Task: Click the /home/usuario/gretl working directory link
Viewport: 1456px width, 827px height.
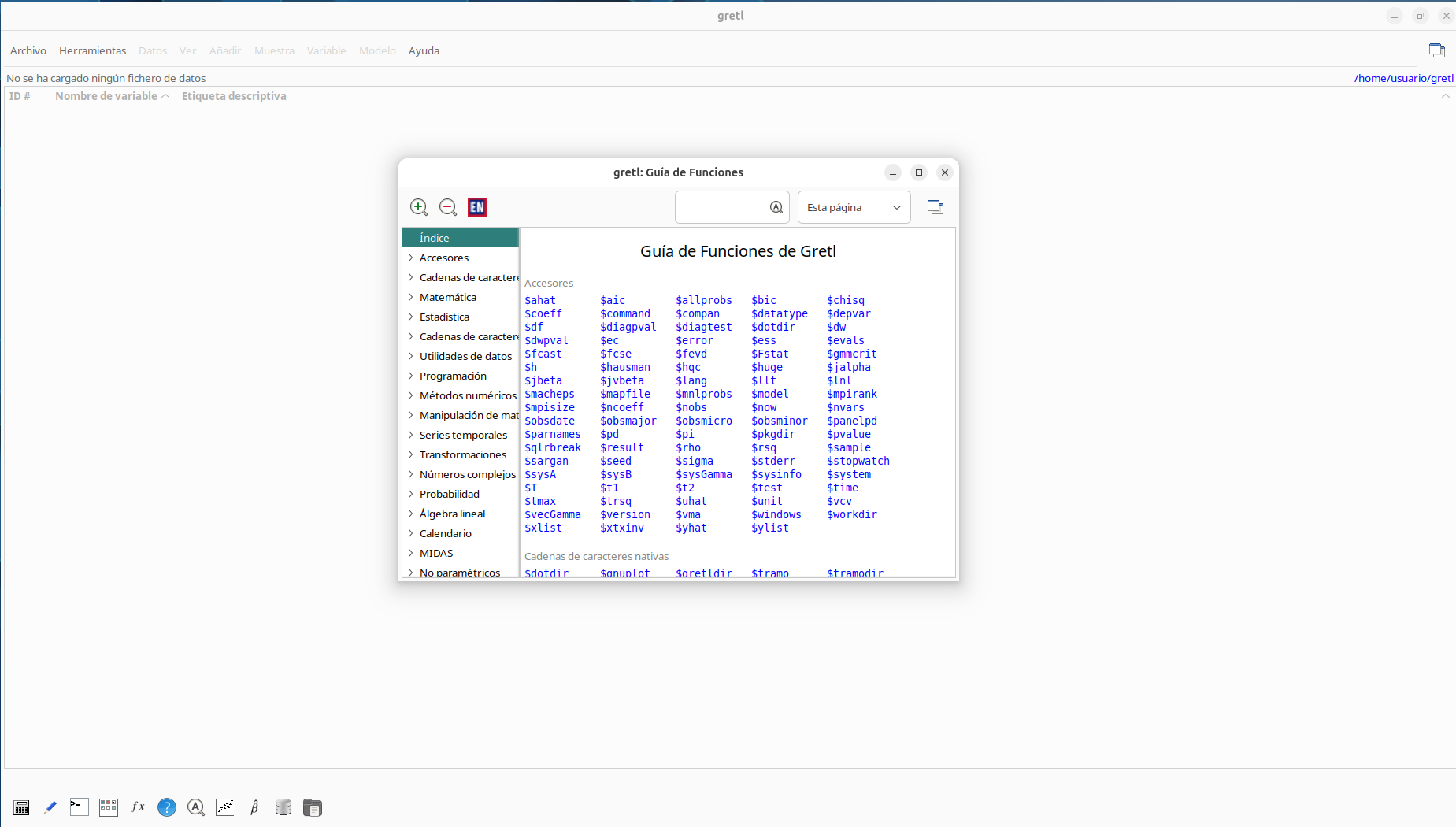Action: (1404, 78)
